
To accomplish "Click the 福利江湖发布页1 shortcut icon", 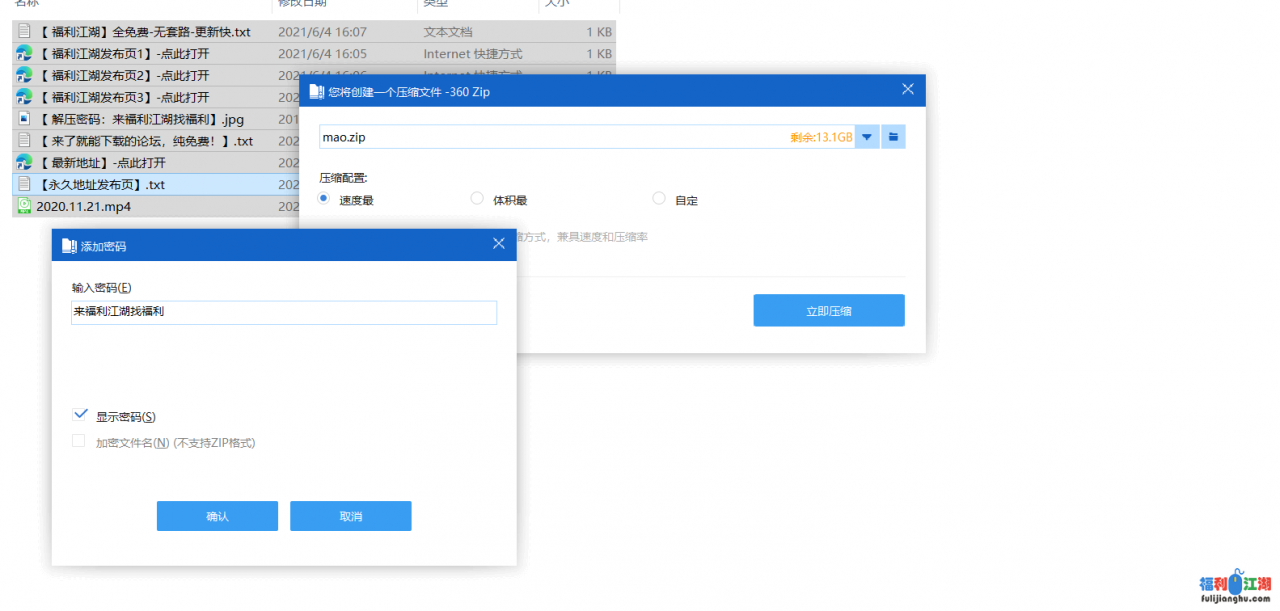I will (x=24, y=54).
